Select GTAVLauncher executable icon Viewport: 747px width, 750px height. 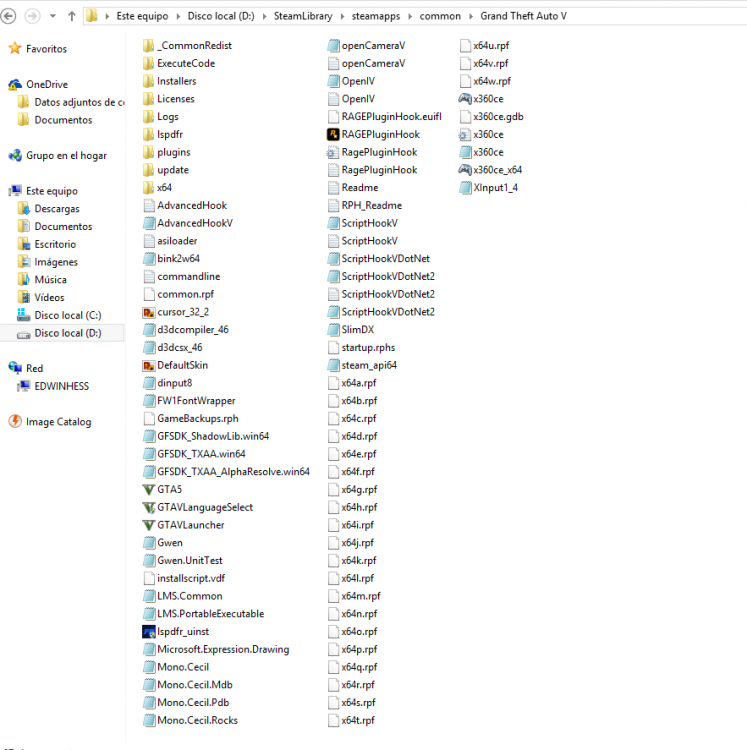[x=149, y=525]
